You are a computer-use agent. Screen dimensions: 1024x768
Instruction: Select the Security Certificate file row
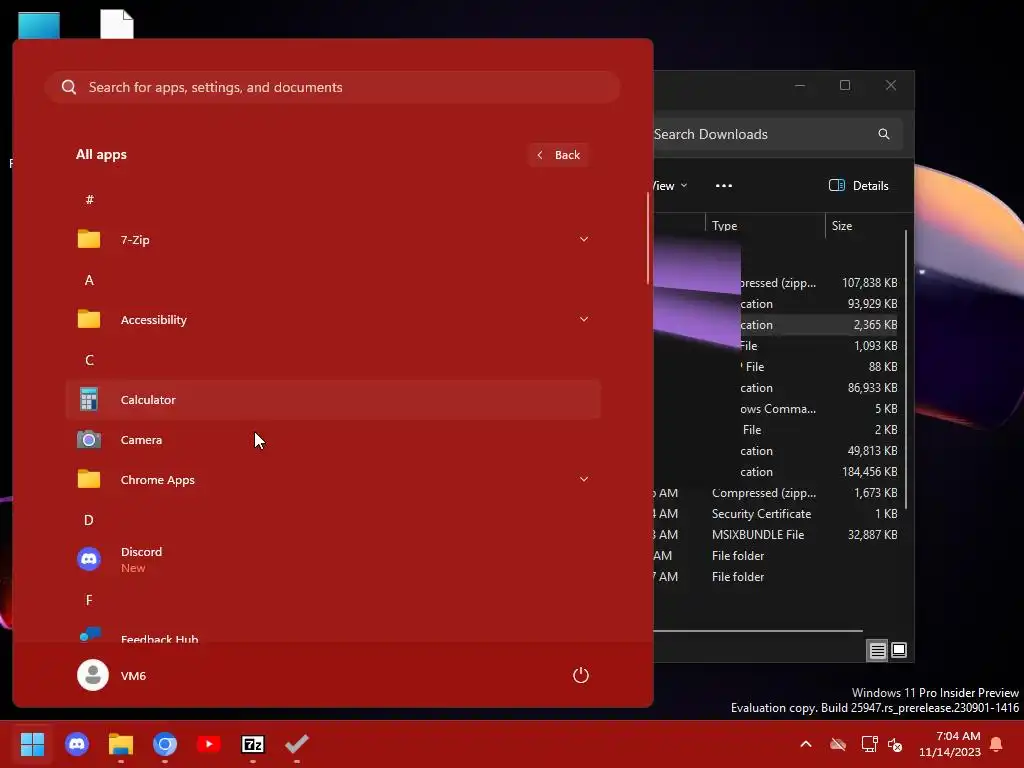point(777,514)
